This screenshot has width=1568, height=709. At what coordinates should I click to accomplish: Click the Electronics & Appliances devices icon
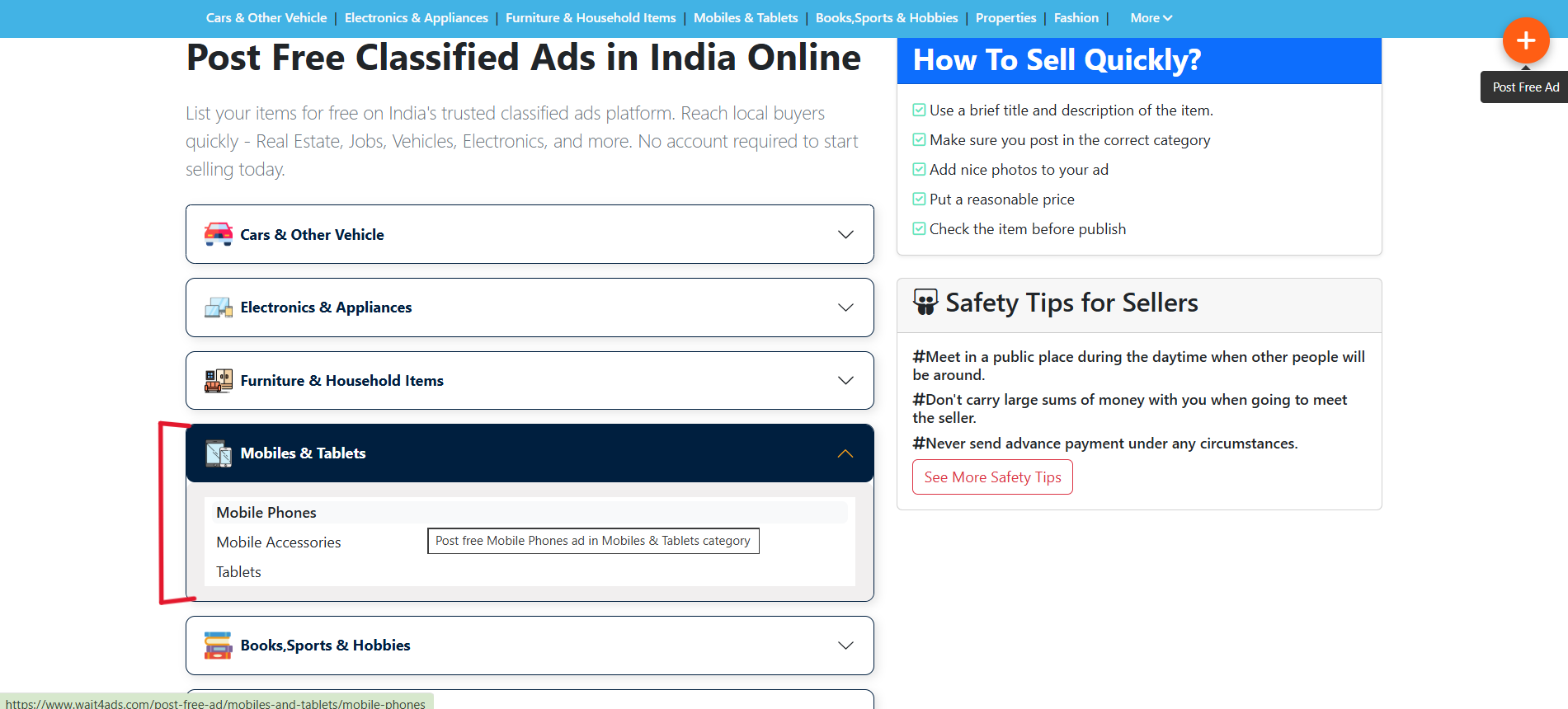[219, 308]
